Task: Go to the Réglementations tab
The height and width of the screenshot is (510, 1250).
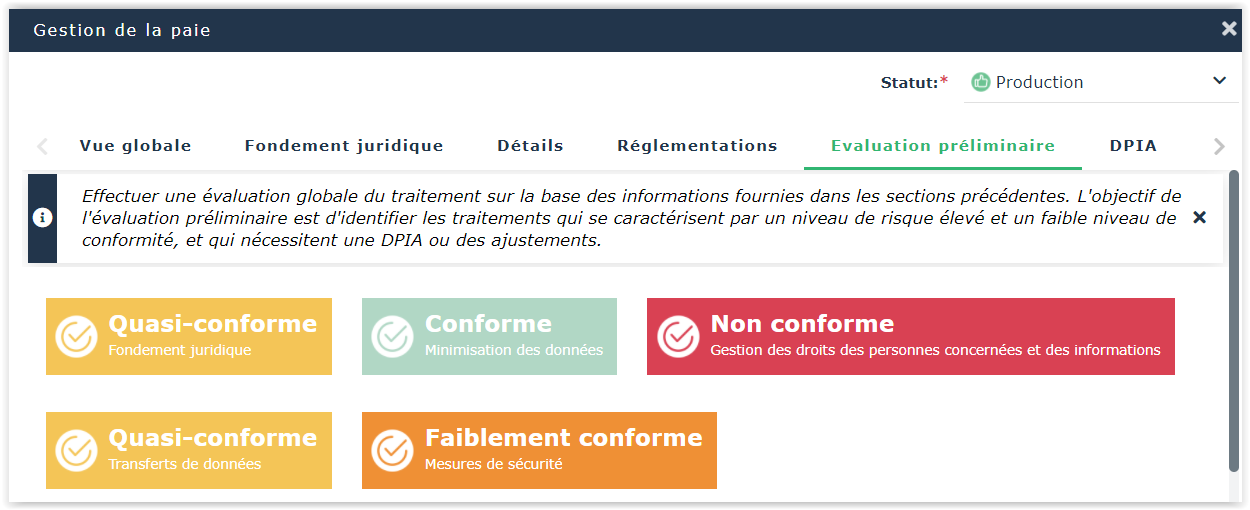Action: point(697,146)
